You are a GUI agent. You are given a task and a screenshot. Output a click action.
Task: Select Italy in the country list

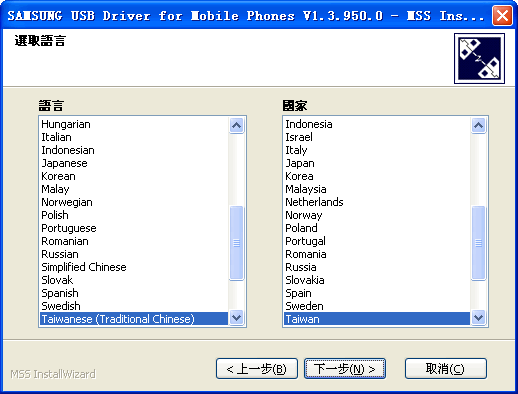click(377, 150)
